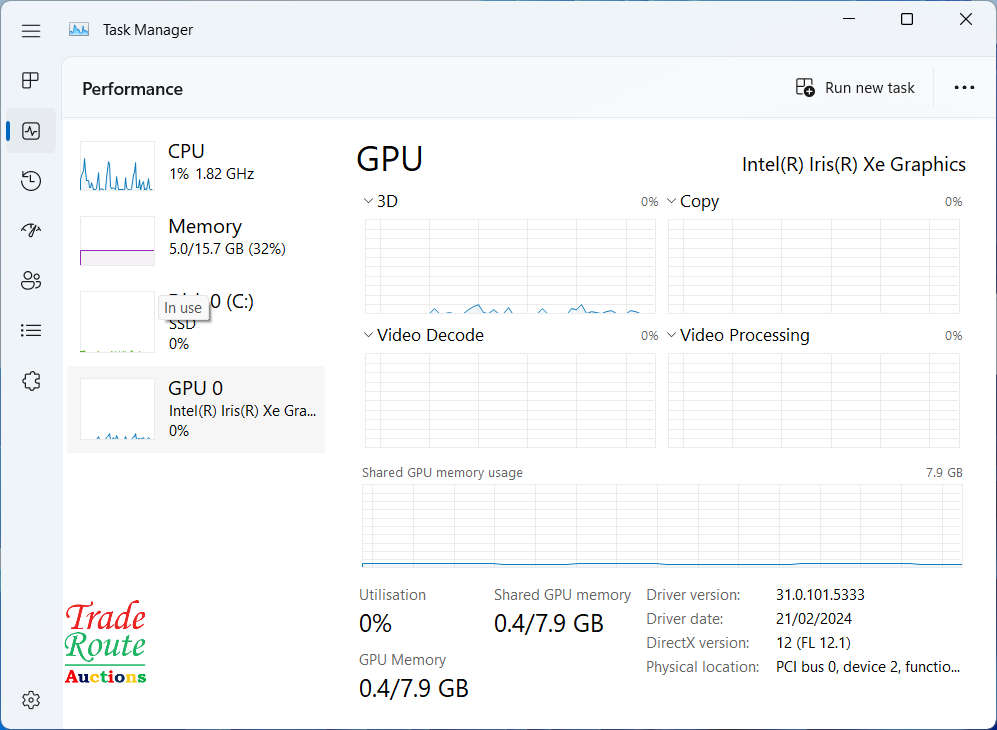This screenshot has height=730, width=997.
Task: Open the hamburger navigation menu
Action: point(31,30)
